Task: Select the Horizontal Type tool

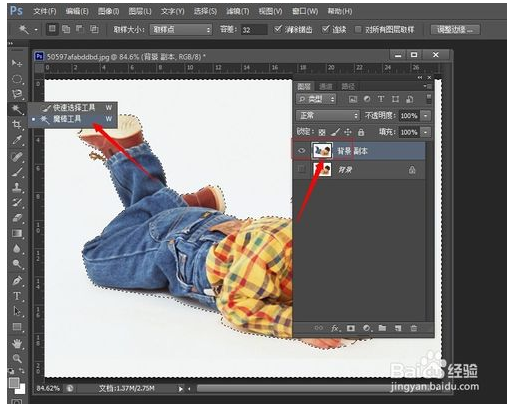Action: pos(17,296)
